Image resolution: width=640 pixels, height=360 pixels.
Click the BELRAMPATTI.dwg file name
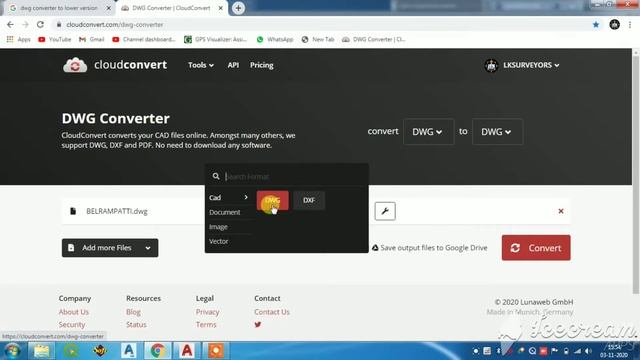(x=117, y=211)
